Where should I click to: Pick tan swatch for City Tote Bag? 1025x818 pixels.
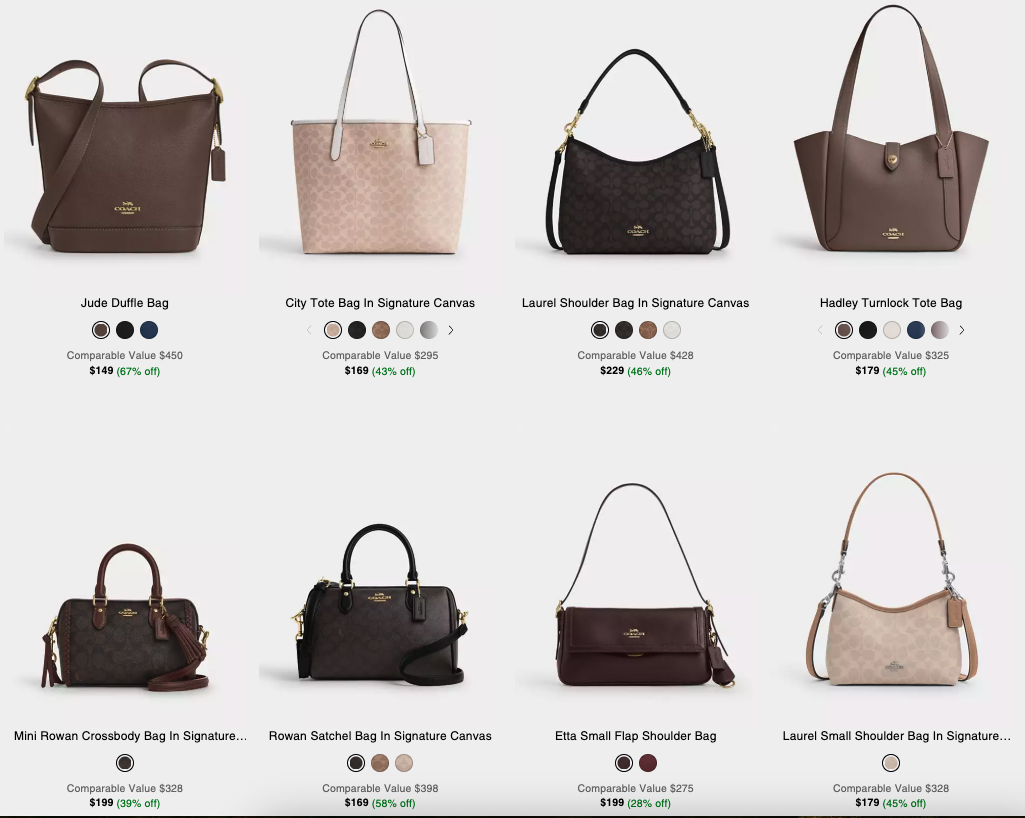click(x=381, y=330)
